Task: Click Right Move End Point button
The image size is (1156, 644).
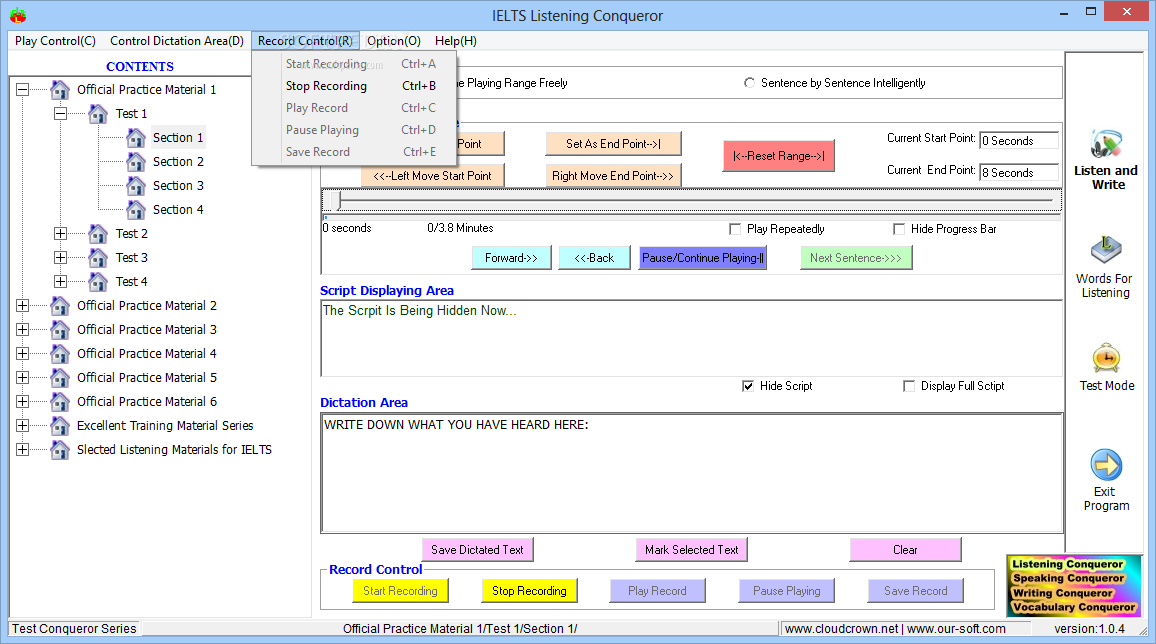Action: (613, 176)
